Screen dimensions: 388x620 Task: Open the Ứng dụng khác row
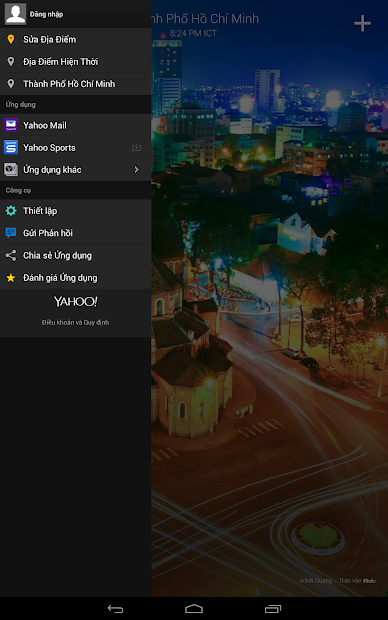[x=76, y=169]
